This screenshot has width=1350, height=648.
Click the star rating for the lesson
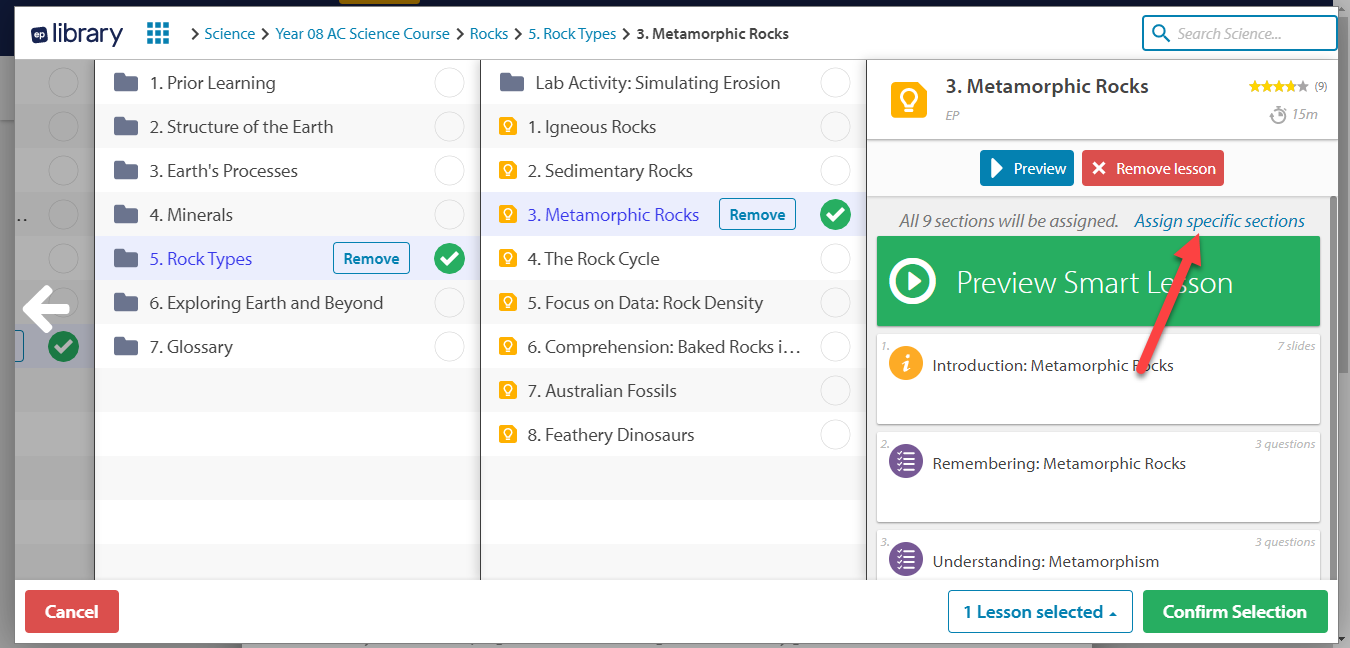click(x=1278, y=87)
